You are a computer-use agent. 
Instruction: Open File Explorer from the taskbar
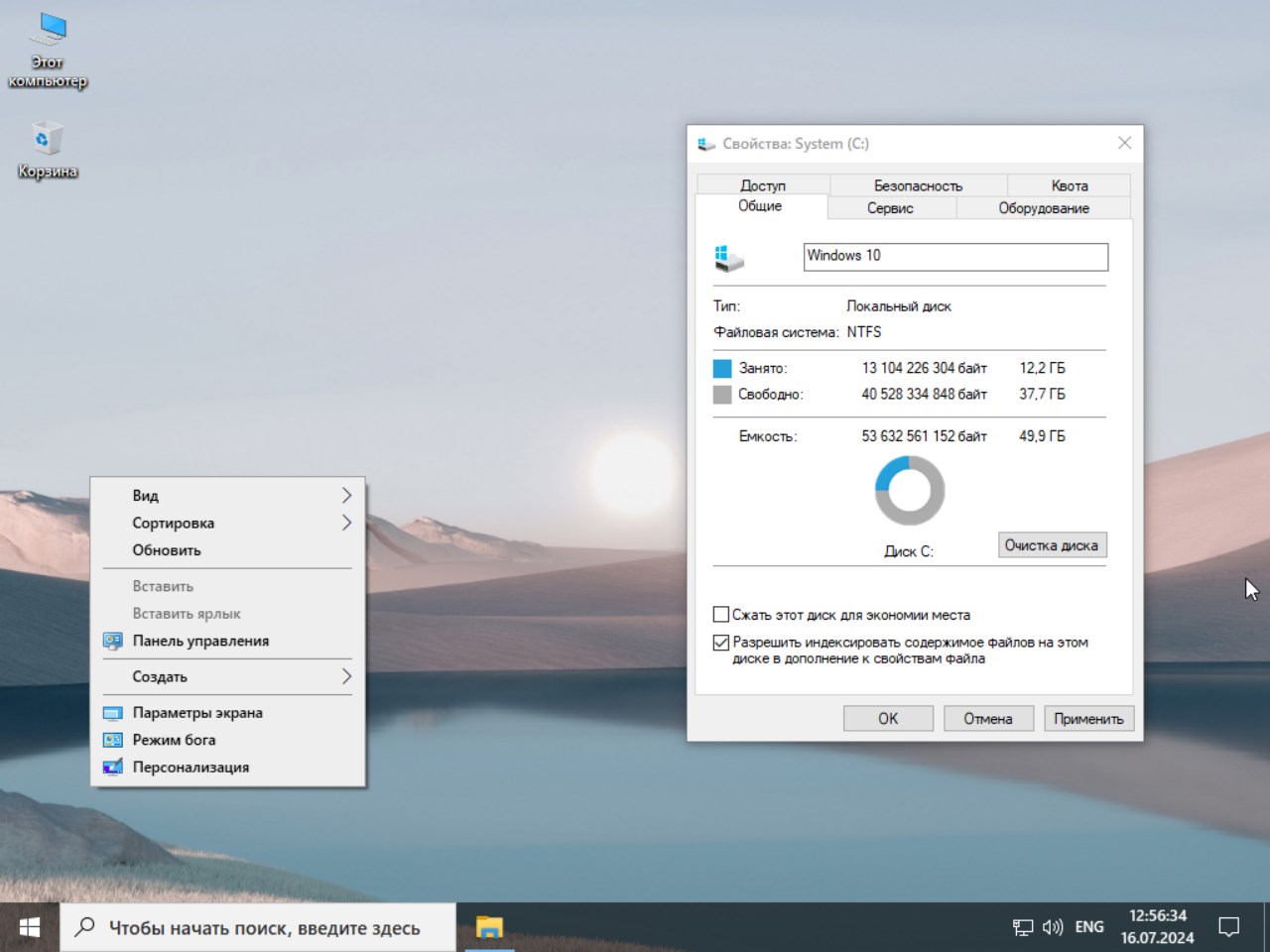(489, 927)
